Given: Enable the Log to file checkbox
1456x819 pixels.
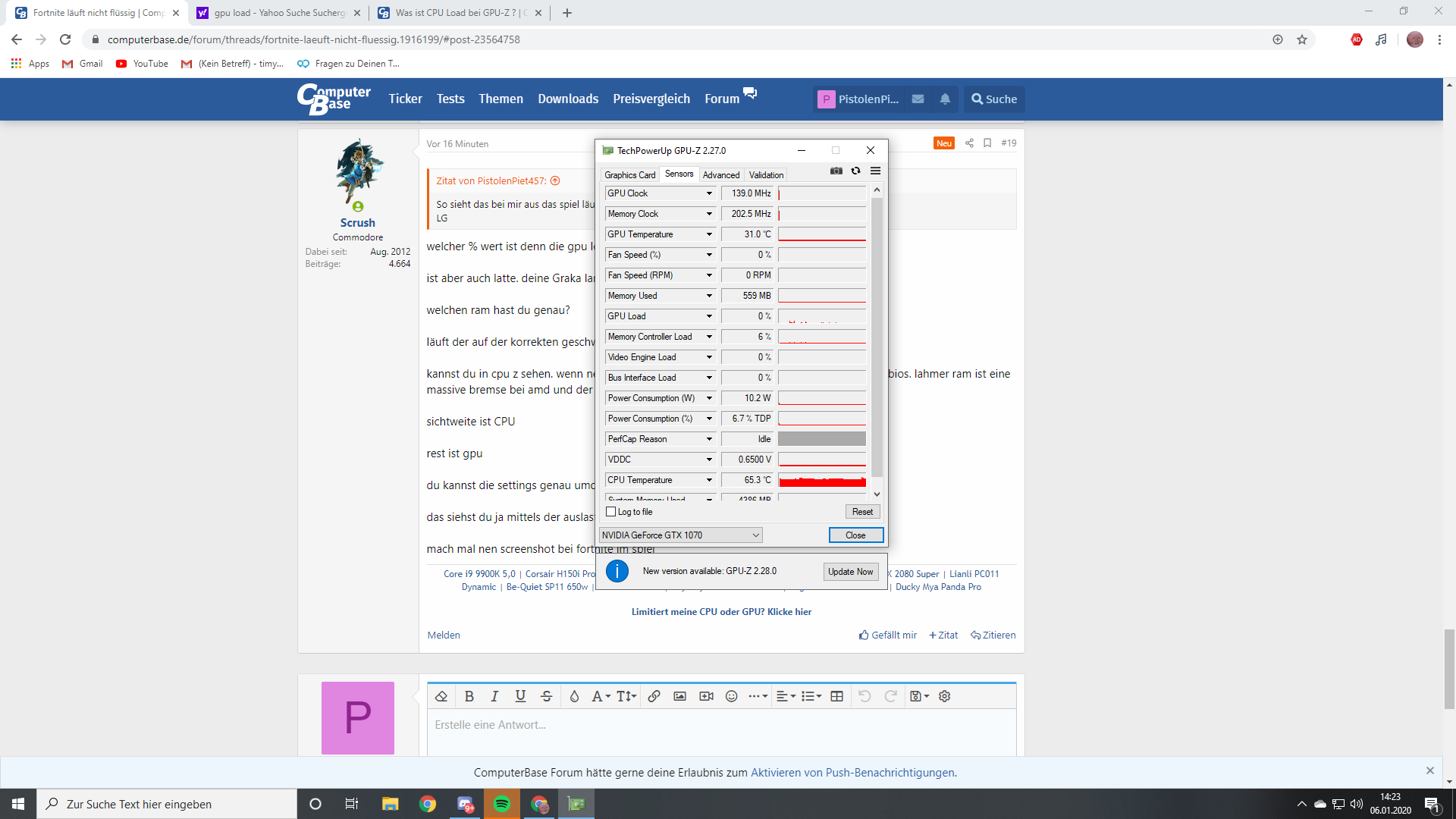Looking at the screenshot, I should 611,512.
